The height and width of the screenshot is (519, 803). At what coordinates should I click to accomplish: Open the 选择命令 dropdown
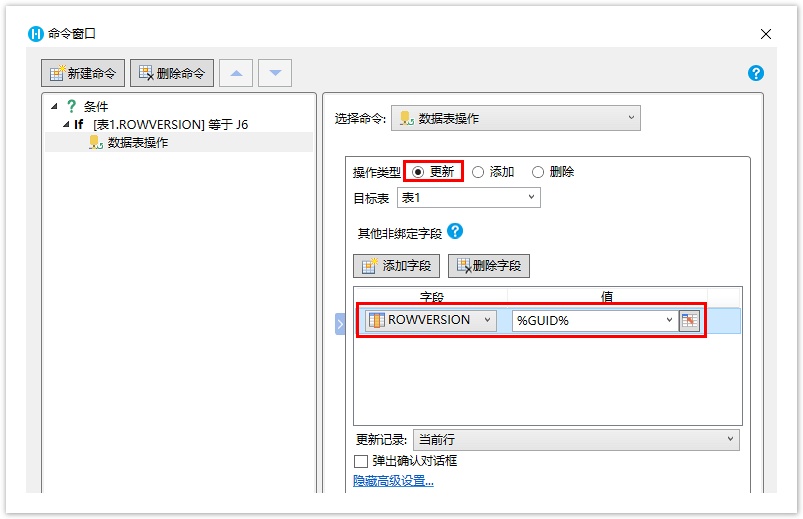tap(516, 118)
